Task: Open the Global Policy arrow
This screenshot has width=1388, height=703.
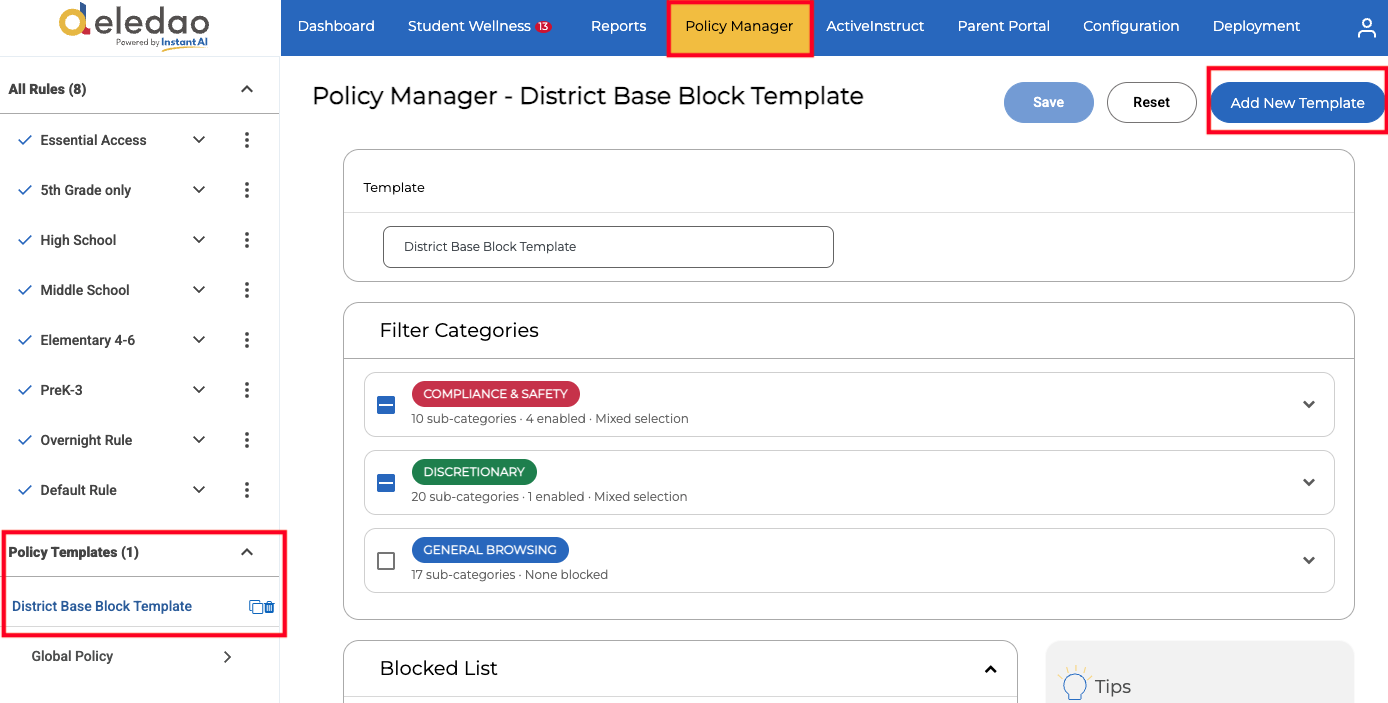Action: coord(227,657)
